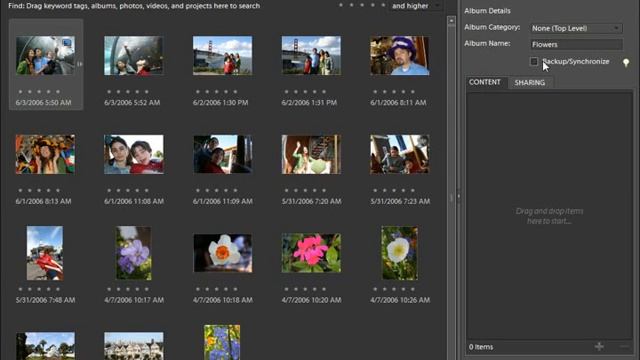Click the stack expand arrow on the 5:50 AM photo
This screenshot has width=640, height=360.
pos(80,64)
